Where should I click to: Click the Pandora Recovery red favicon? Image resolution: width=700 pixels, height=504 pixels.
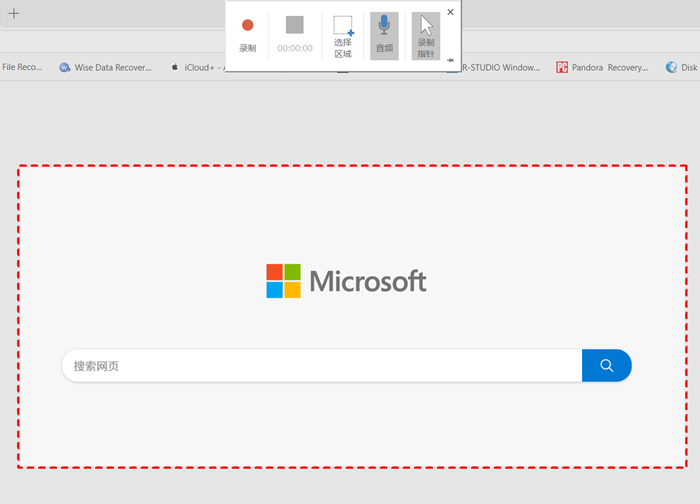(x=562, y=68)
